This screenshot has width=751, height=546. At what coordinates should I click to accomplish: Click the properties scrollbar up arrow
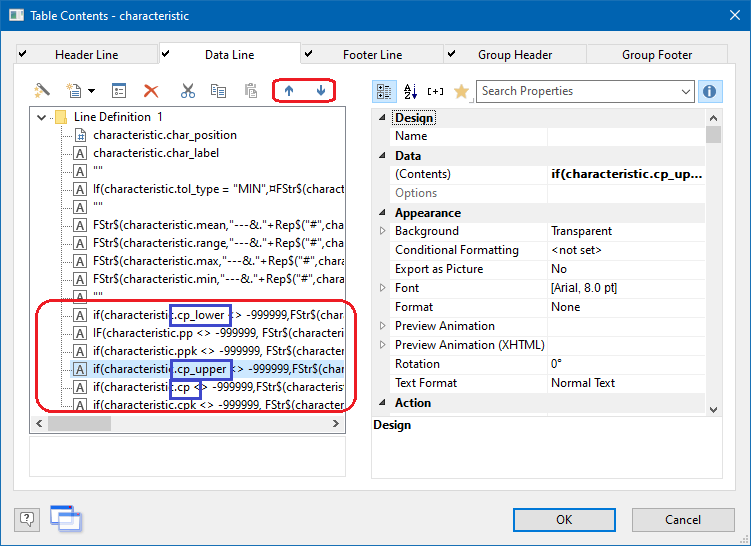(x=713, y=118)
